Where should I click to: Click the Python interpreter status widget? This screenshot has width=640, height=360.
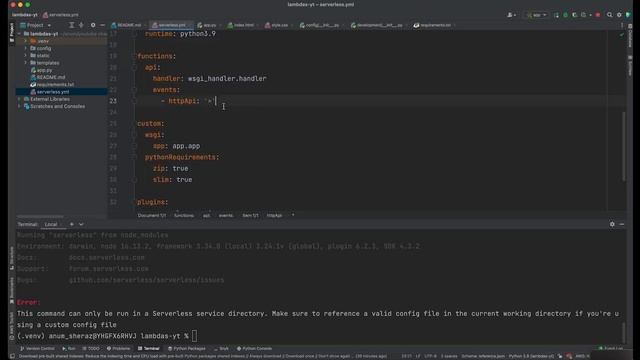[x=531, y=356]
